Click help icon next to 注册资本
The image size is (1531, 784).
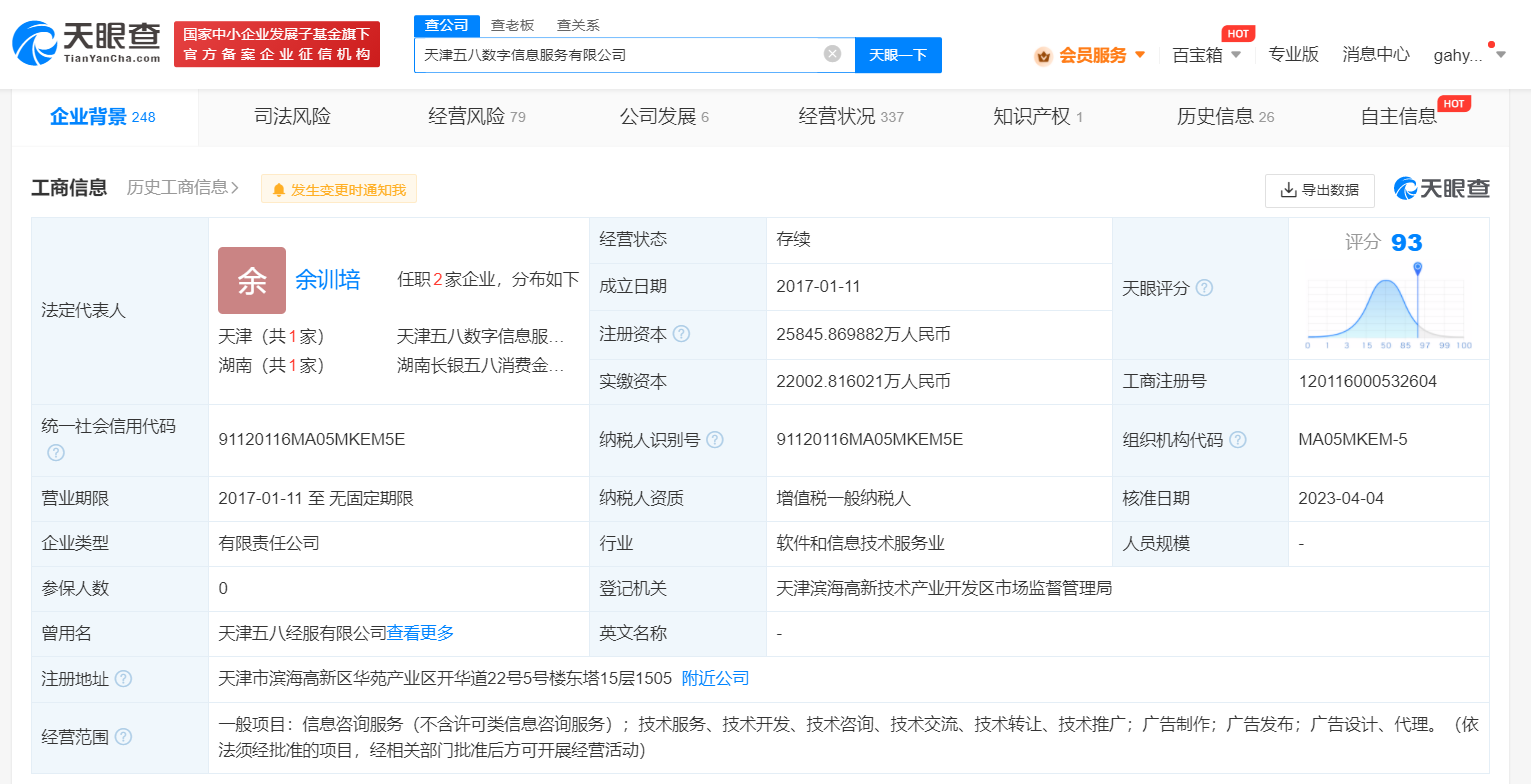pyautogui.click(x=682, y=334)
